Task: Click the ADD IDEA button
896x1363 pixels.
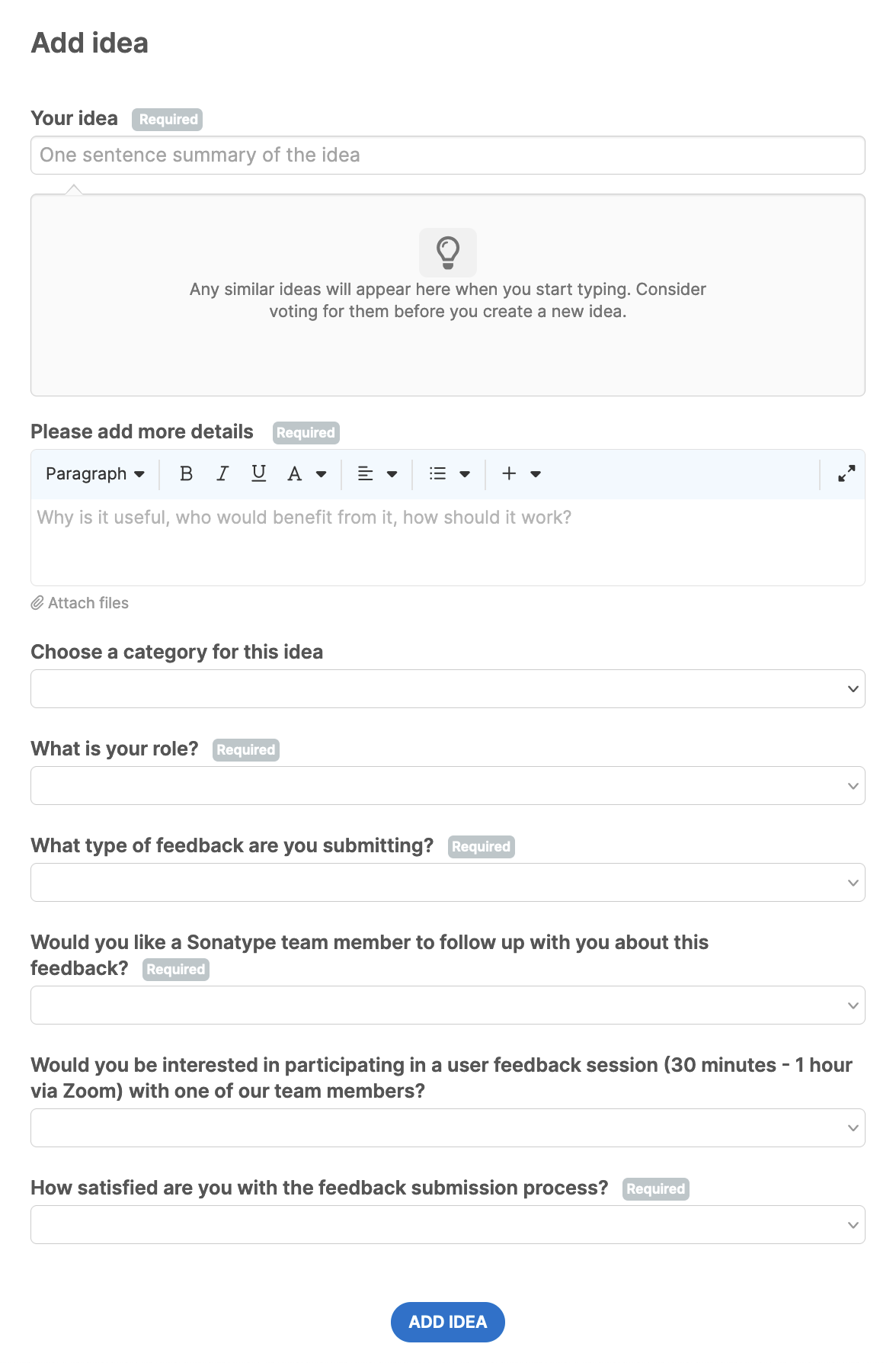Action: click(x=448, y=1322)
